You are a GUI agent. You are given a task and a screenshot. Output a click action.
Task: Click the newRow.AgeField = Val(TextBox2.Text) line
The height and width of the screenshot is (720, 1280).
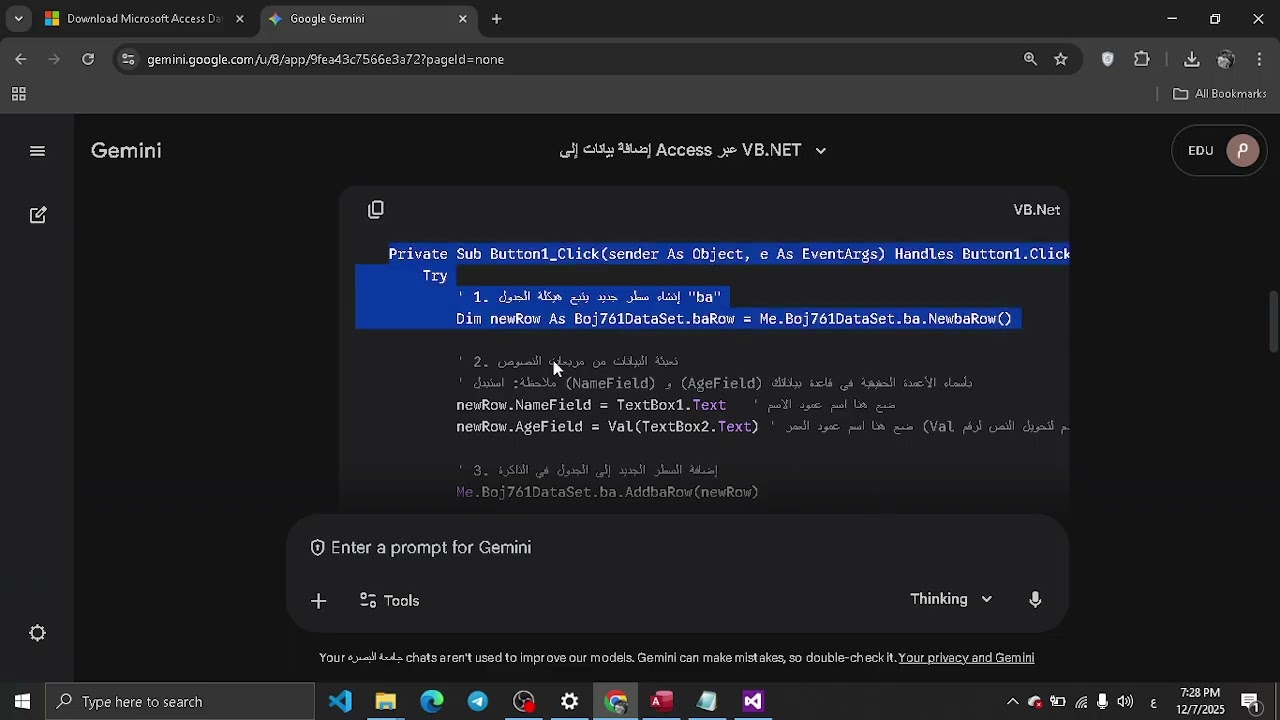607,427
